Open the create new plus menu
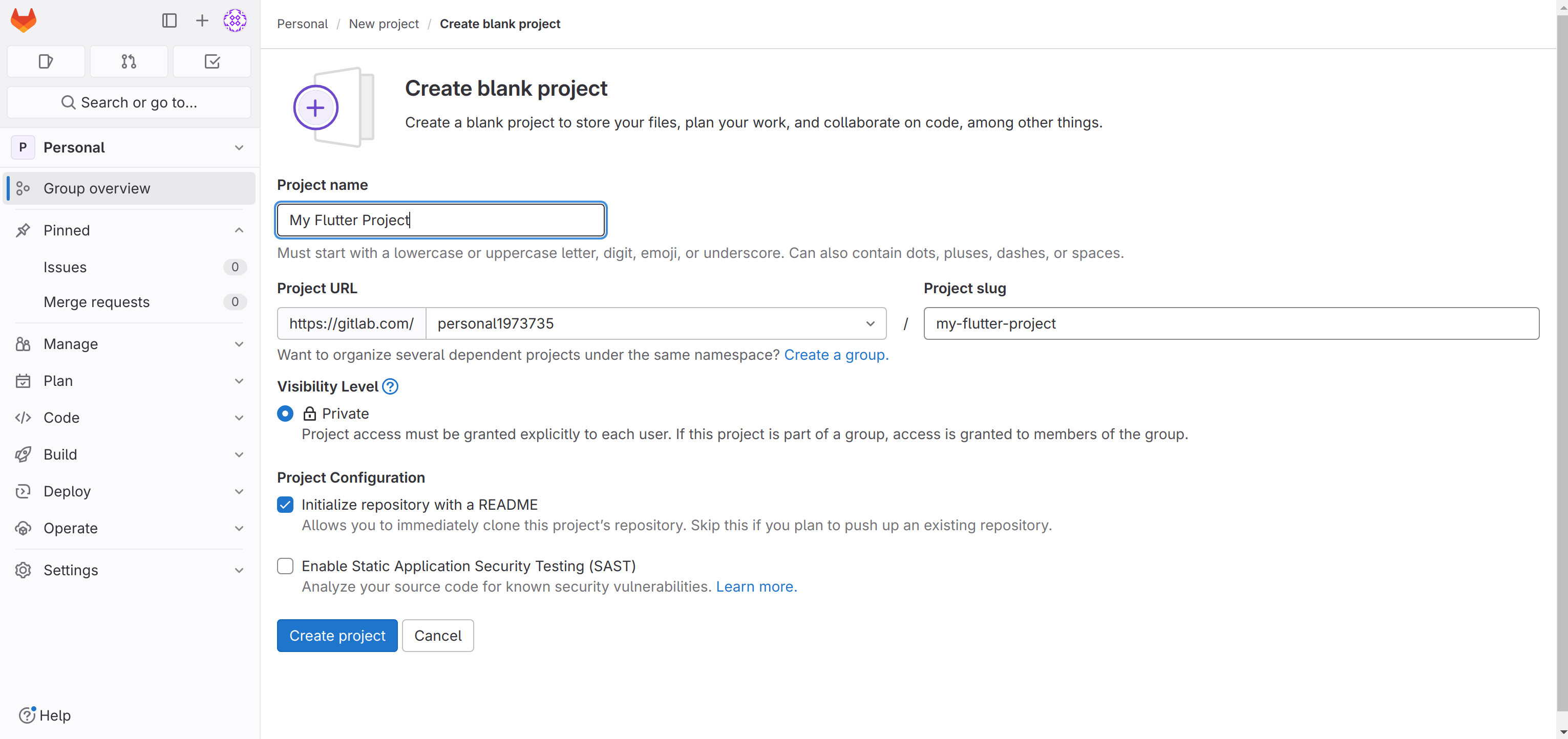The width and height of the screenshot is (1568, 739). (x=202, y=20)
